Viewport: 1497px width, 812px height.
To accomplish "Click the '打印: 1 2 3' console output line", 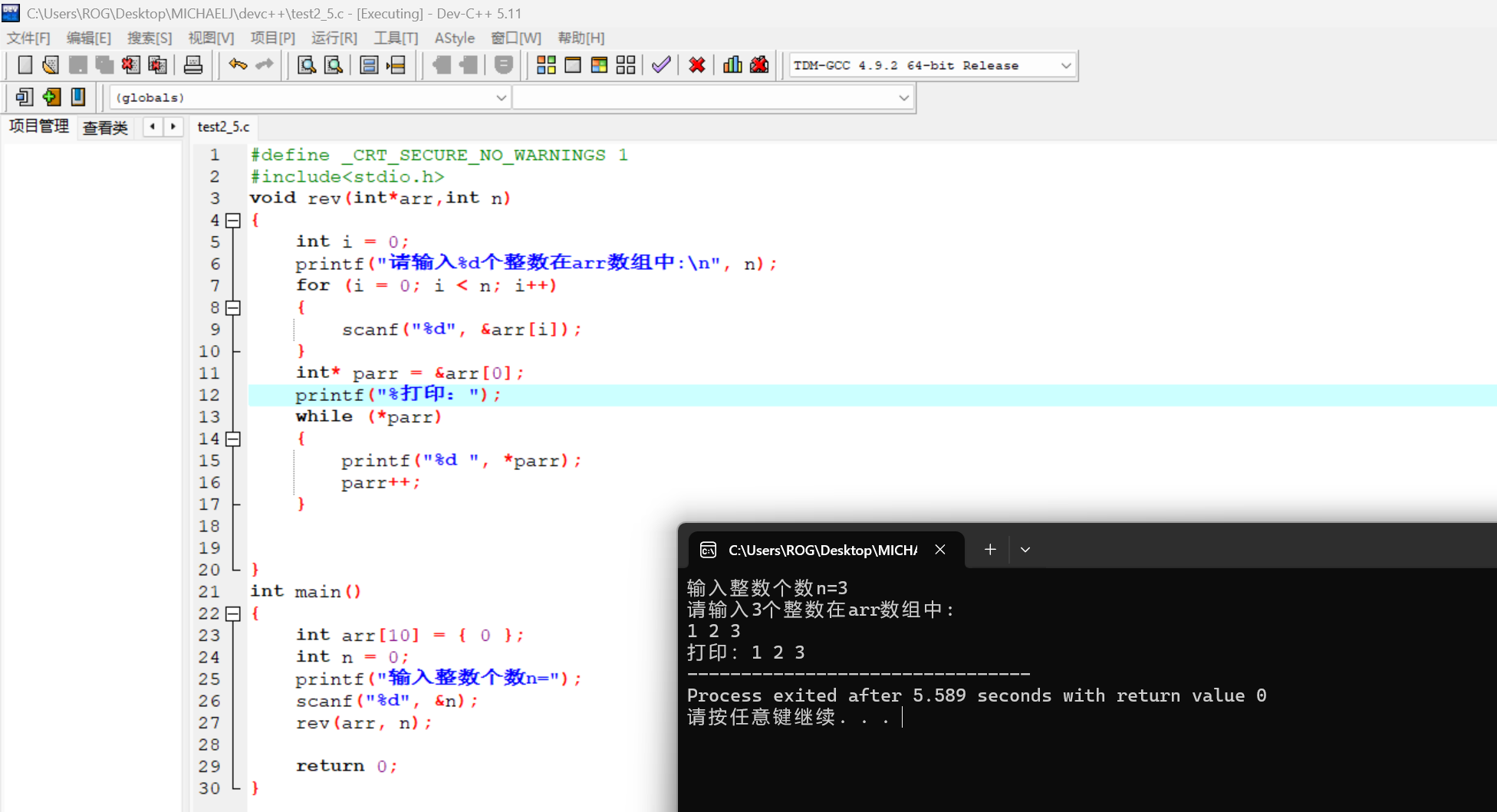I will coord(746,653).
